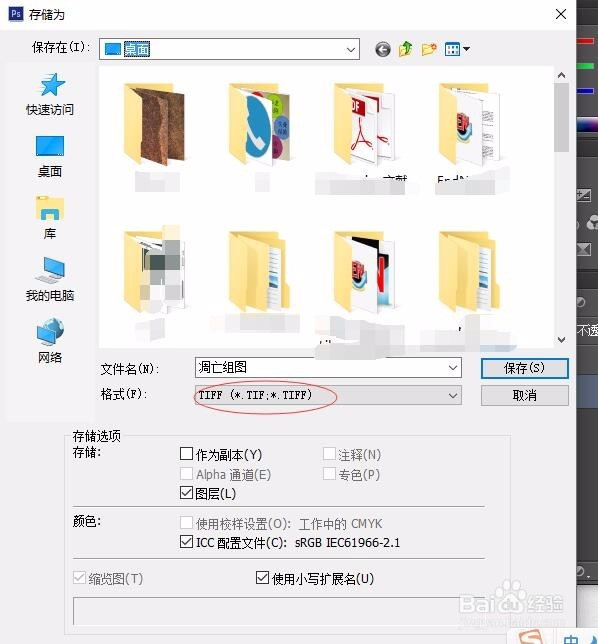Expand the 文件名 dropdown arrow
The width and height of the screenshot is (598, 644).
[x=453, y=368]
